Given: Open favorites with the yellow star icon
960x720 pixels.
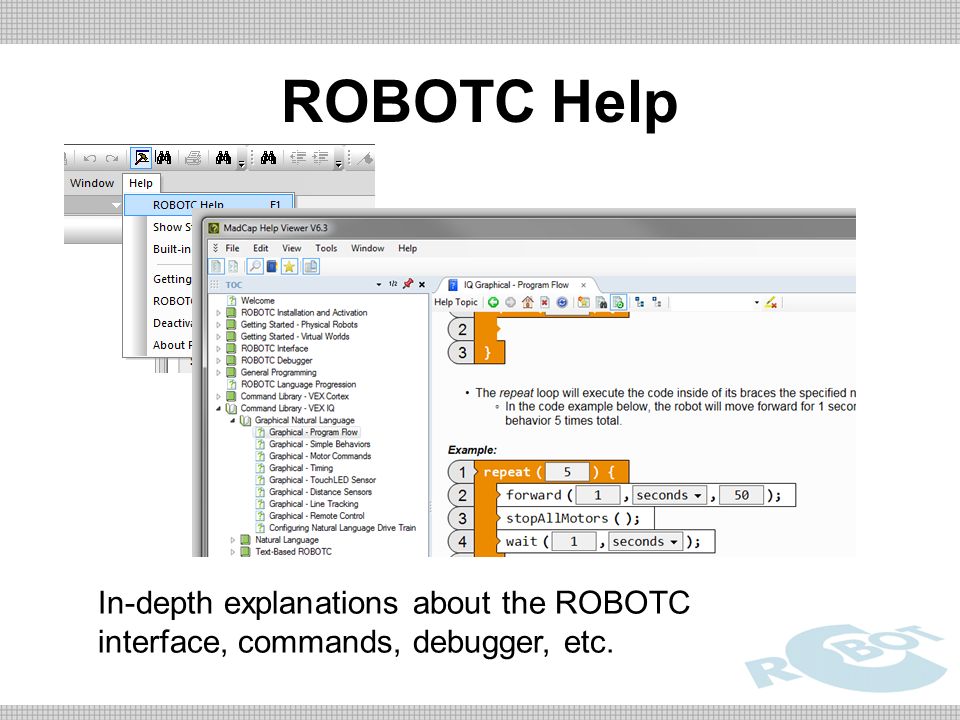Looking at the screenshot, I should [x=290, y=266].
